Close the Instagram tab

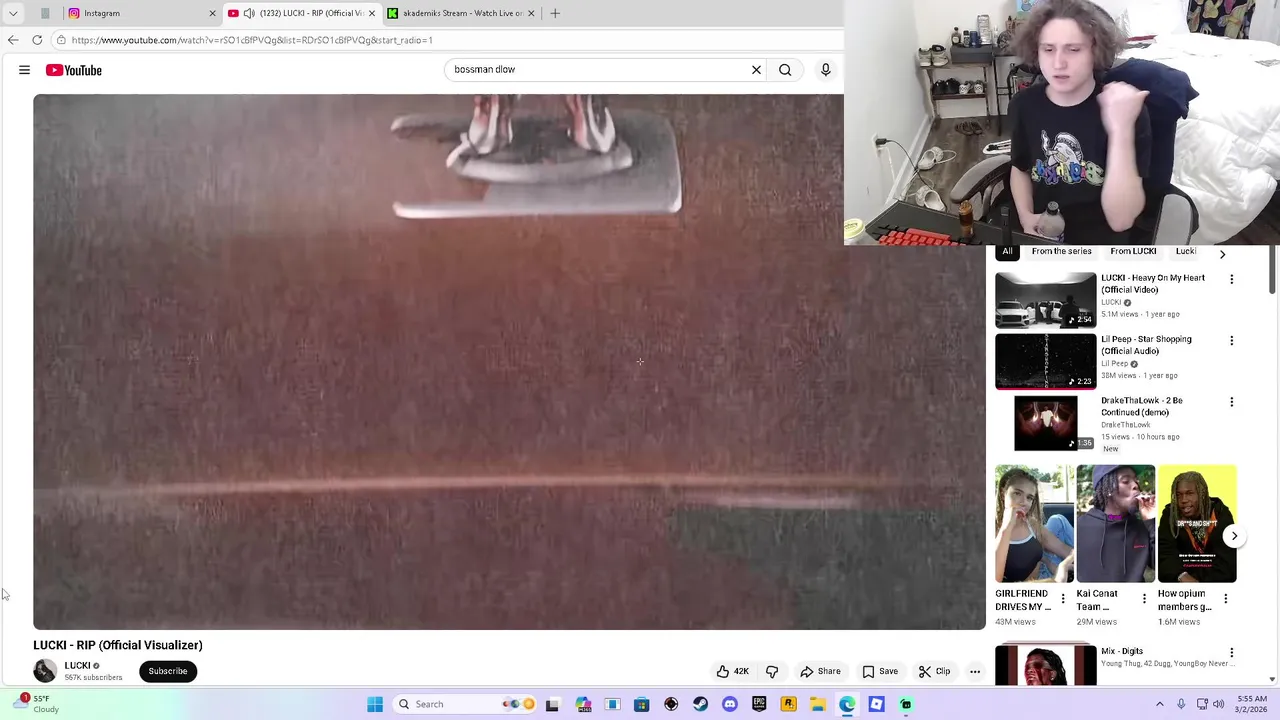(212, 13)
